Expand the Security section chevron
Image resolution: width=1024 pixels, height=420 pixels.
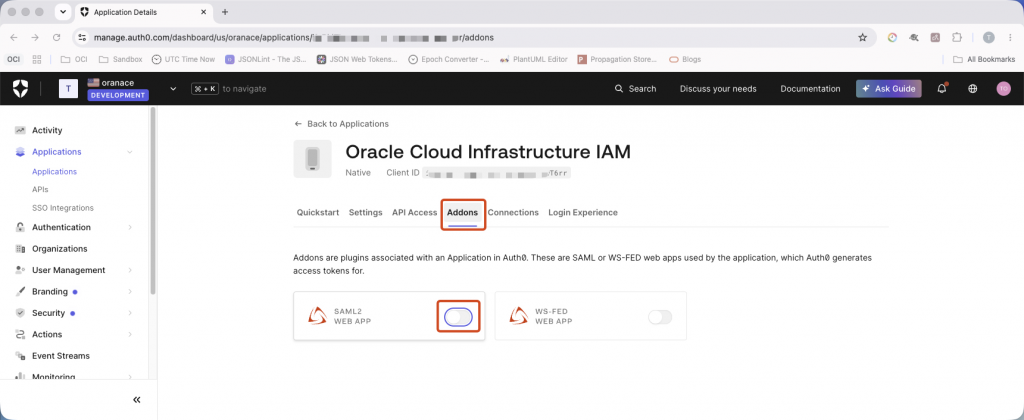point(129,313)
